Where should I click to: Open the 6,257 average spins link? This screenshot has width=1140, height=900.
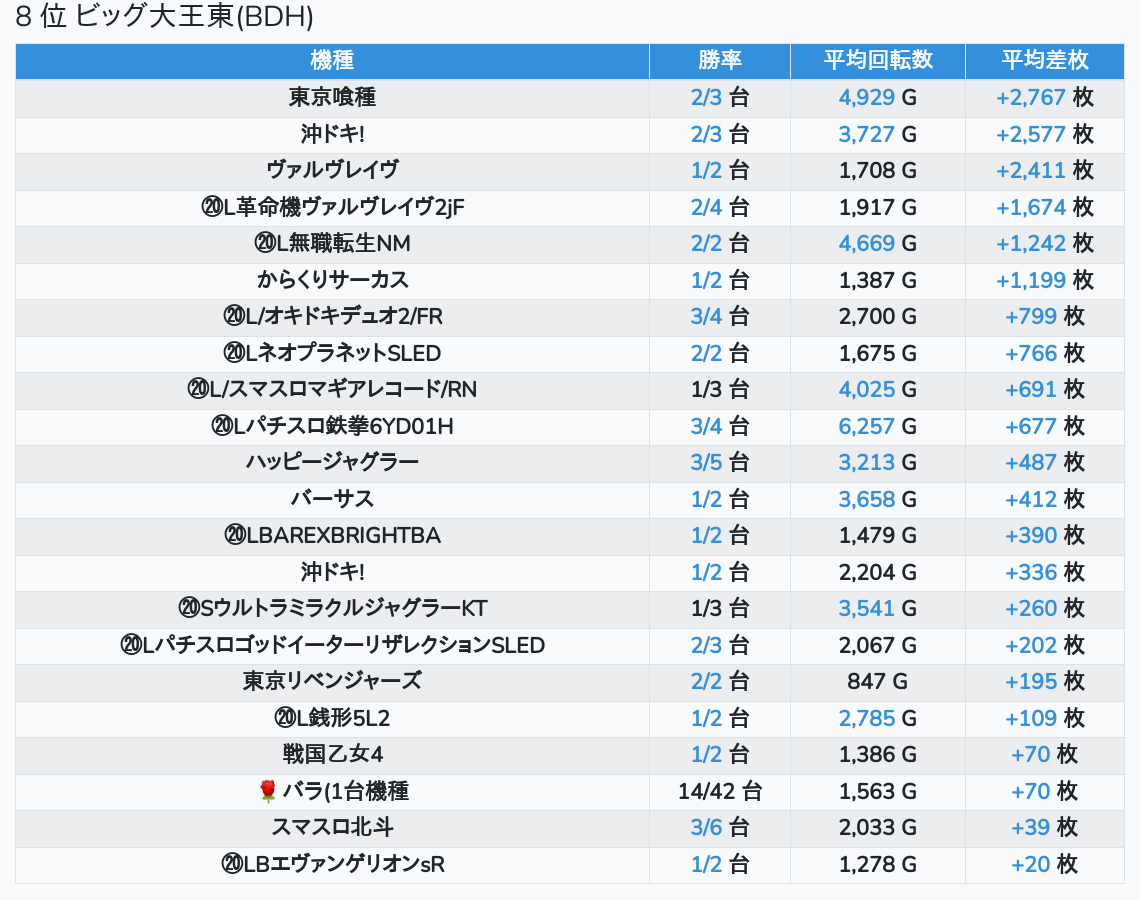pos(866,427)
